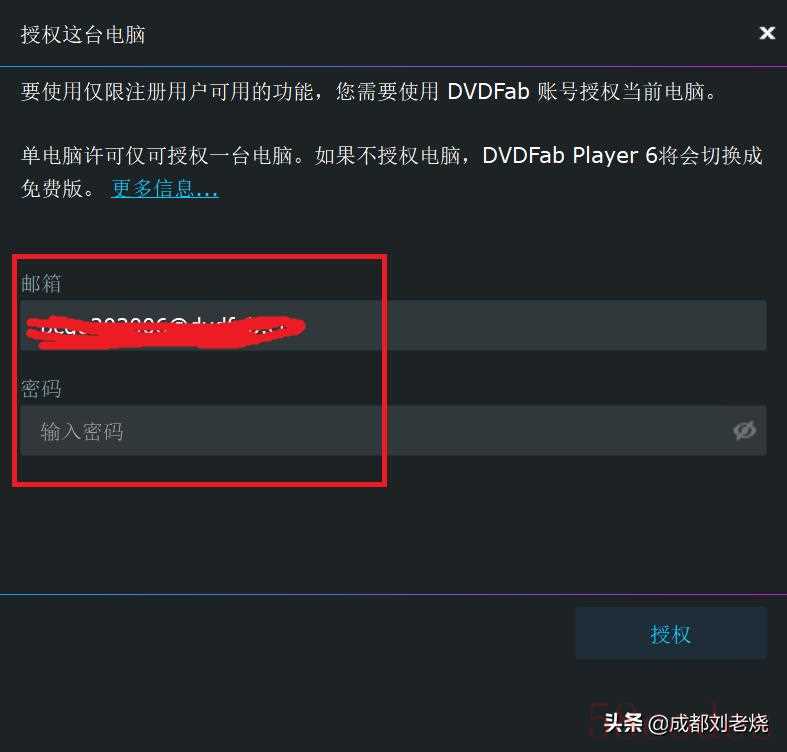The image size is (787, 752).
Task: Click the 单电脑许可仅可授权一台电脑 sentence
Action: (x=157, y=156)
